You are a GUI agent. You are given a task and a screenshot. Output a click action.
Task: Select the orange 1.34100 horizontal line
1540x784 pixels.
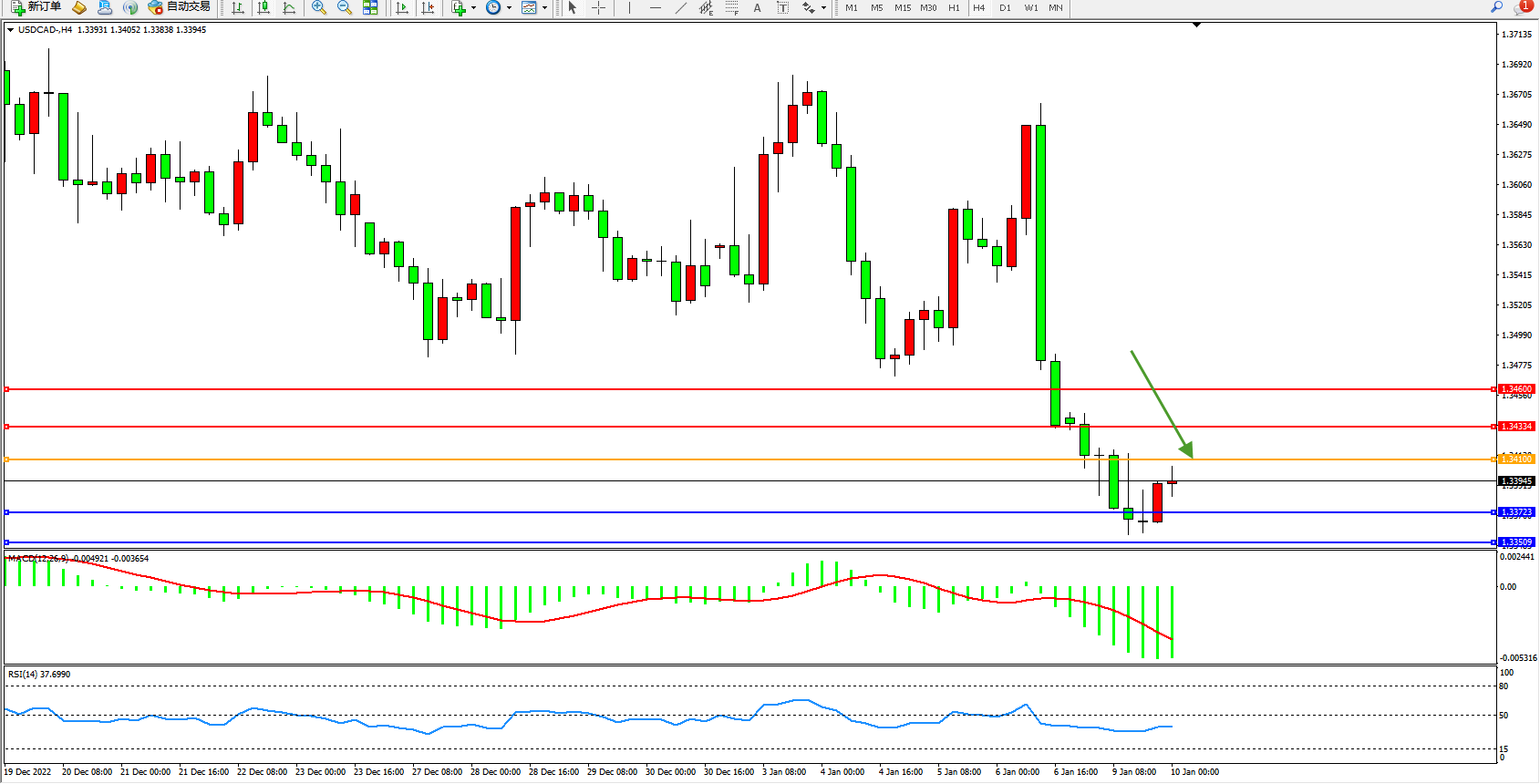click(729, 459)
